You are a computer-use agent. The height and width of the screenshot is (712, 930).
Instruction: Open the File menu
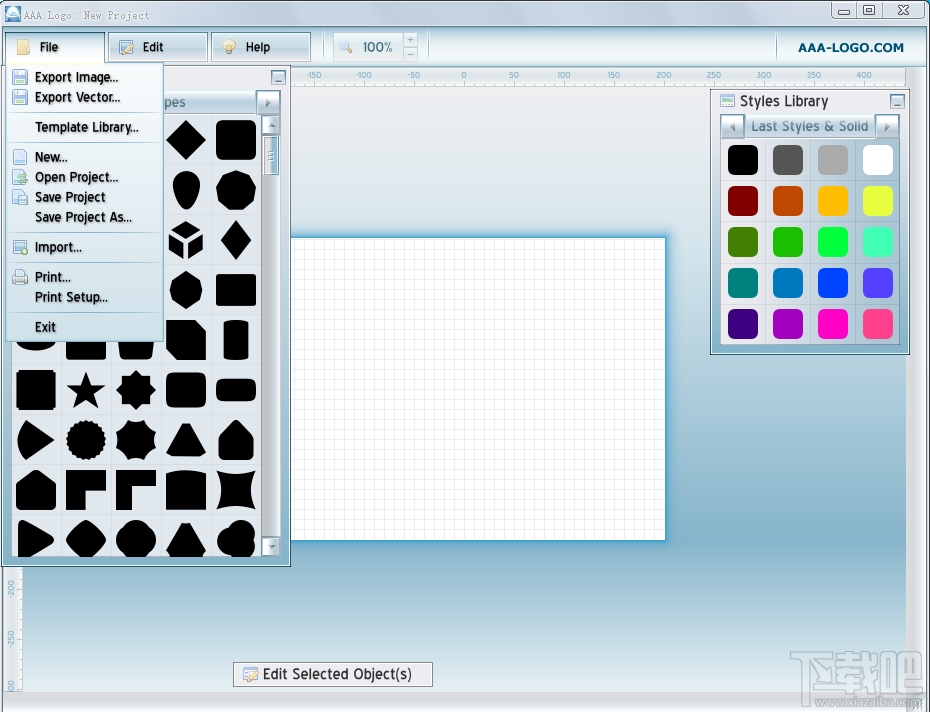pyautogui.click(x=55, y=47)
